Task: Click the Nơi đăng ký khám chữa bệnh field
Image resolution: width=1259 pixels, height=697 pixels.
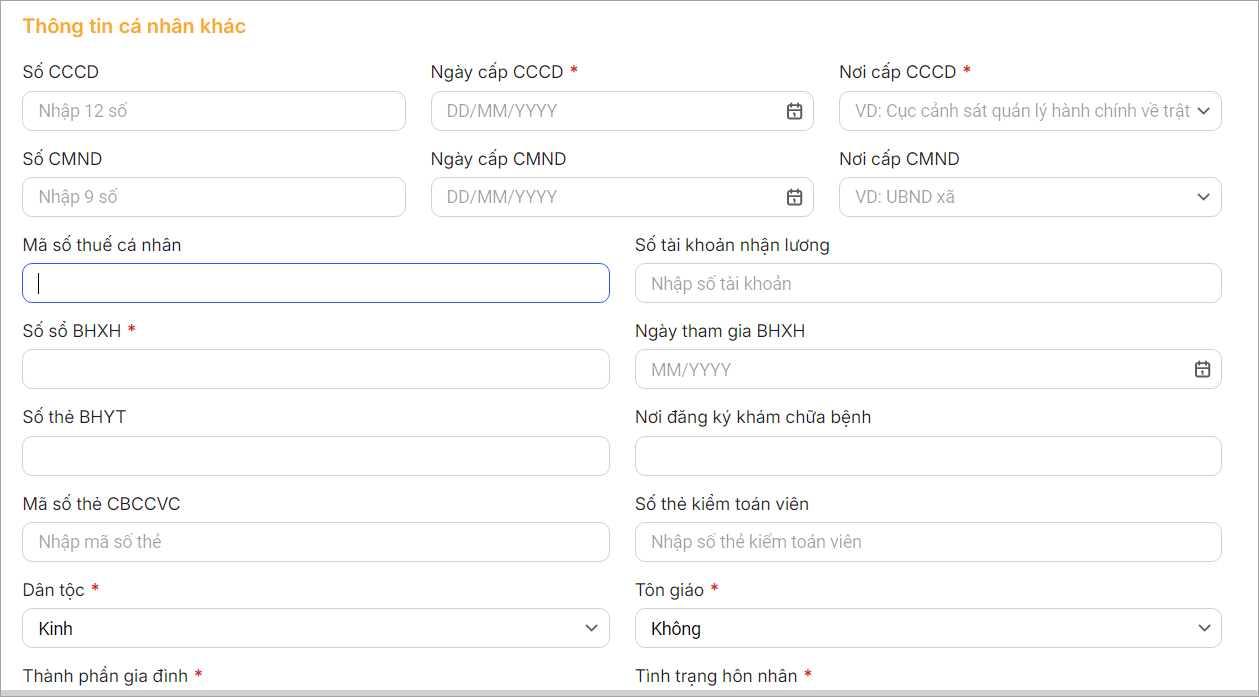Action: 927,456
